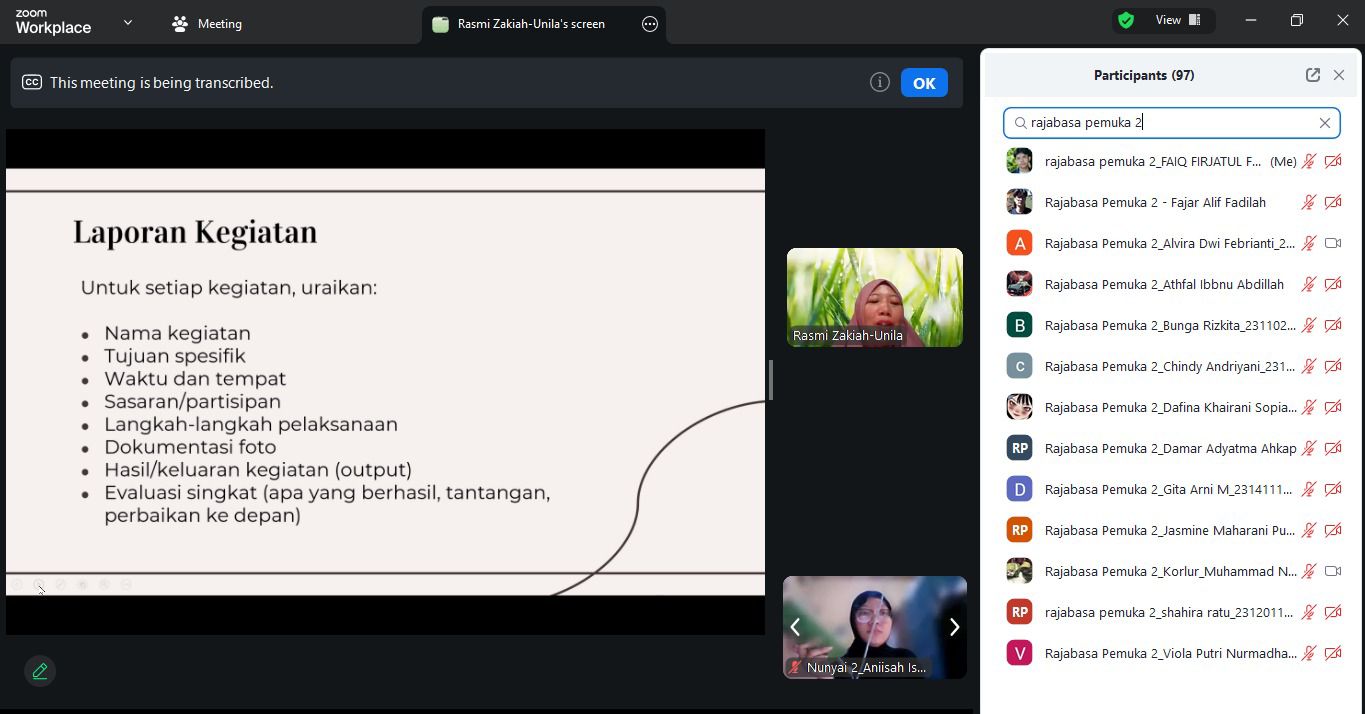Screen dimensions: 1365x714
Task: Show next video thumbnail arrow
Action: (x=953, y=627)
